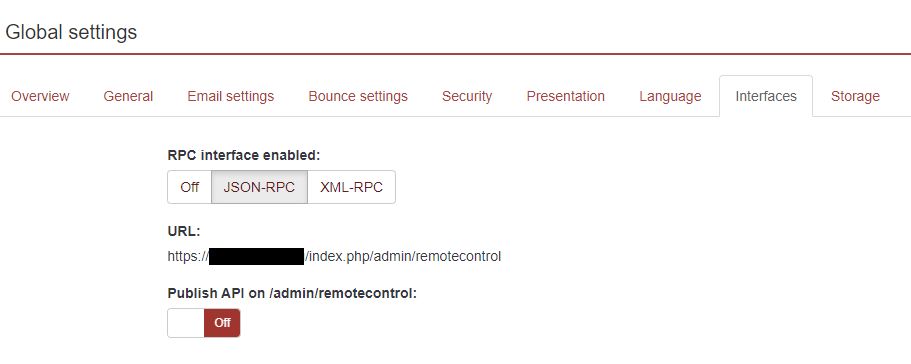Set RPC interface to Off
Viewport: 911px width, 364px height.
[189, 187]
